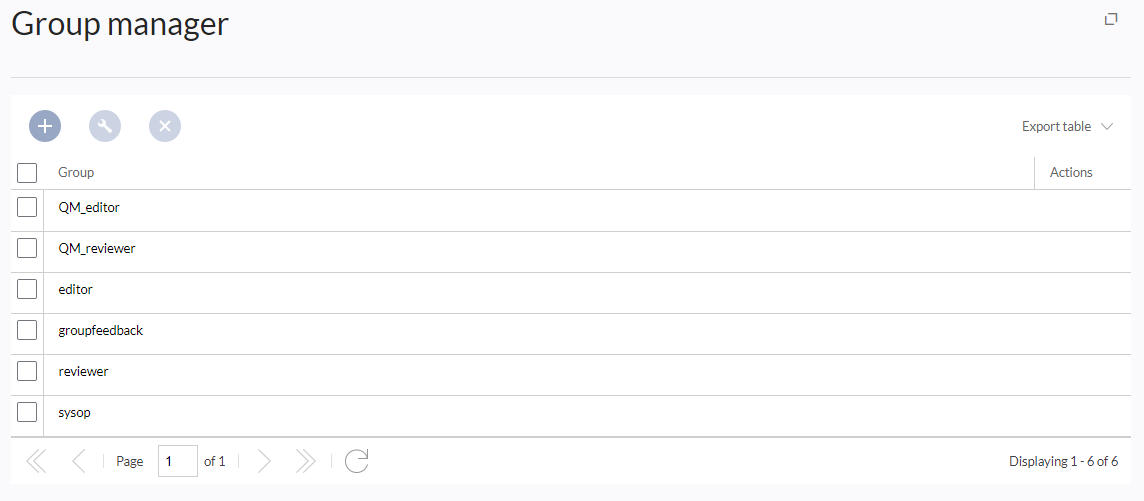Select the sysop group checkbox

coord(27,412)
